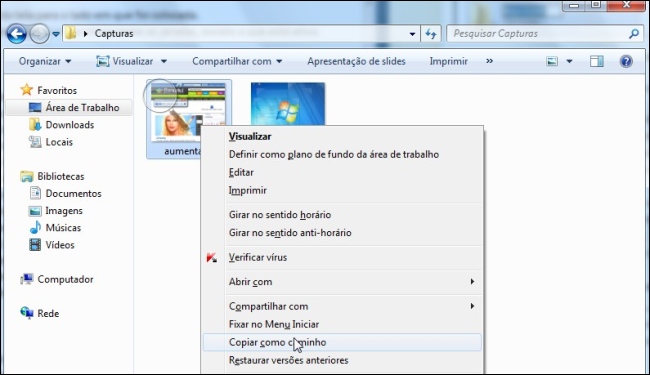This screenshot has height=375, width=650.
Task: Click the Imagens library icon
Action: click(35, 211)
